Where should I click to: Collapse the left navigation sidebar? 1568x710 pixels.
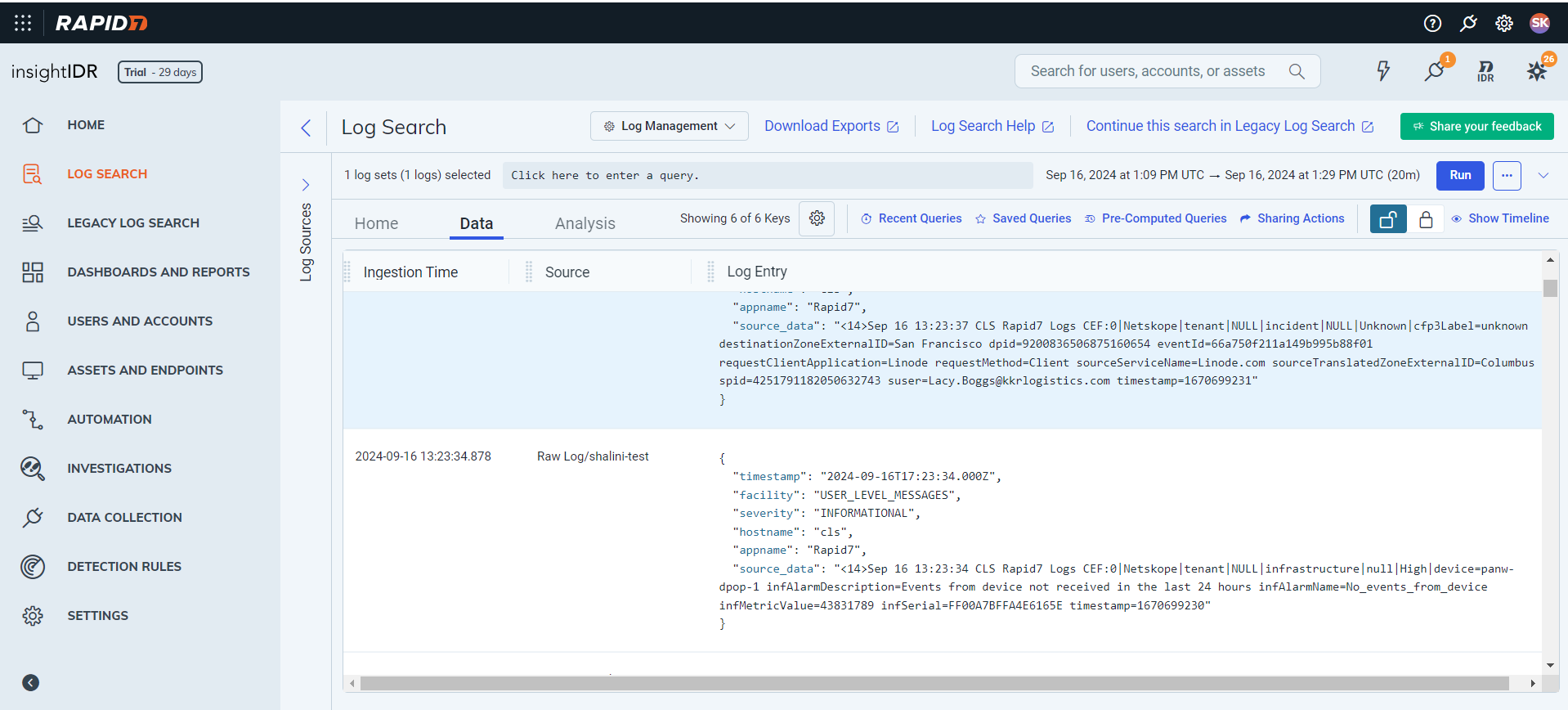point(30,683)
